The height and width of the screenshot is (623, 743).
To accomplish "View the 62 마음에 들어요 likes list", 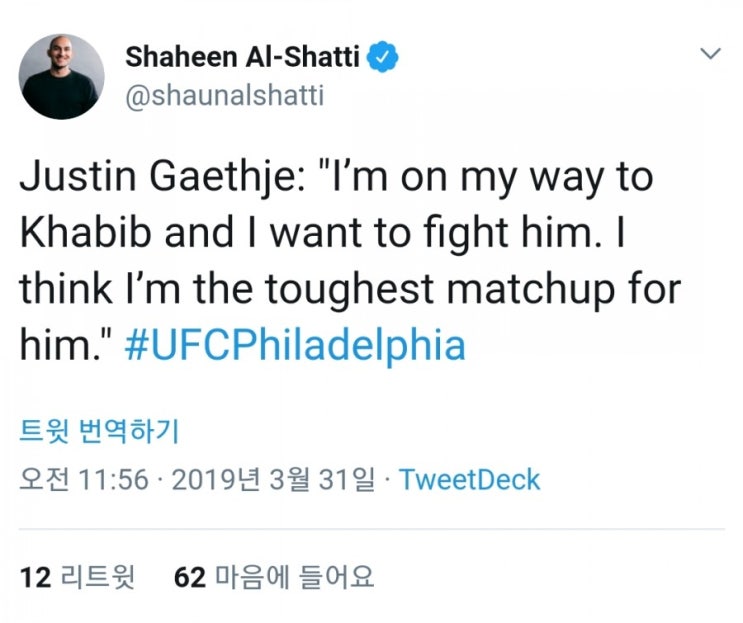I will [274, 578].
